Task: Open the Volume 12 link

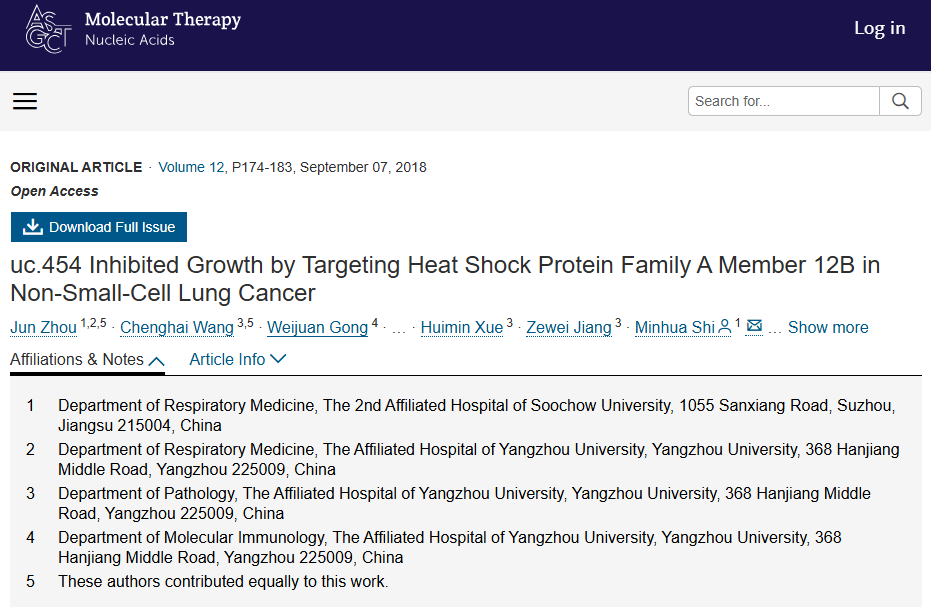Action: [x=191, y=167]
